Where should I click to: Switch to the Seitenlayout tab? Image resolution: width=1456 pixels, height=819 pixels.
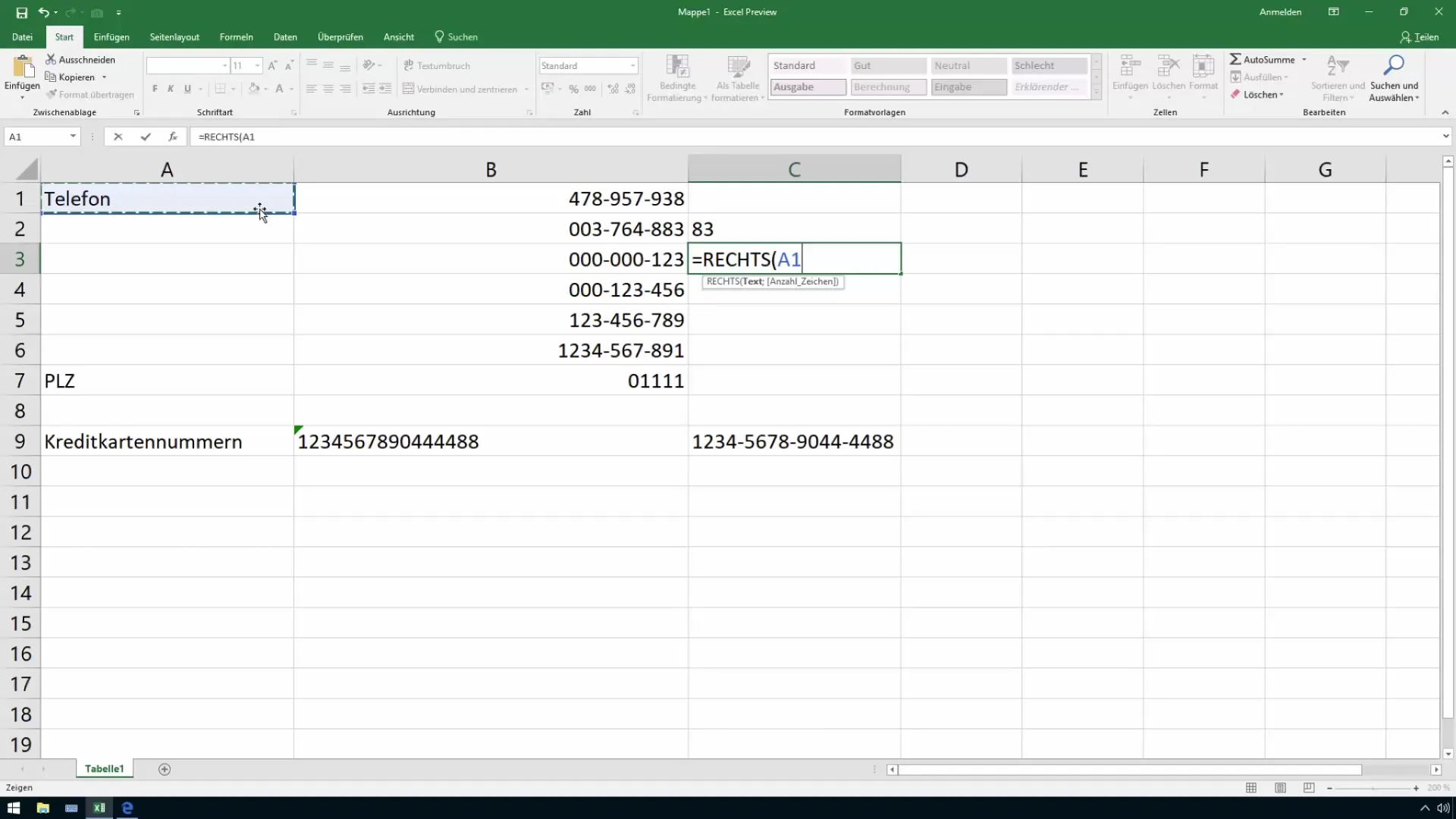click(174, 36)
